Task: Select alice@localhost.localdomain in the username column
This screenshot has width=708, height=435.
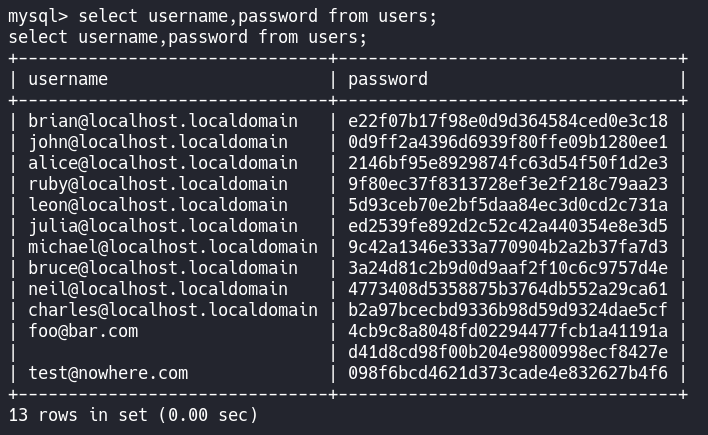Action: click(162, 163)
